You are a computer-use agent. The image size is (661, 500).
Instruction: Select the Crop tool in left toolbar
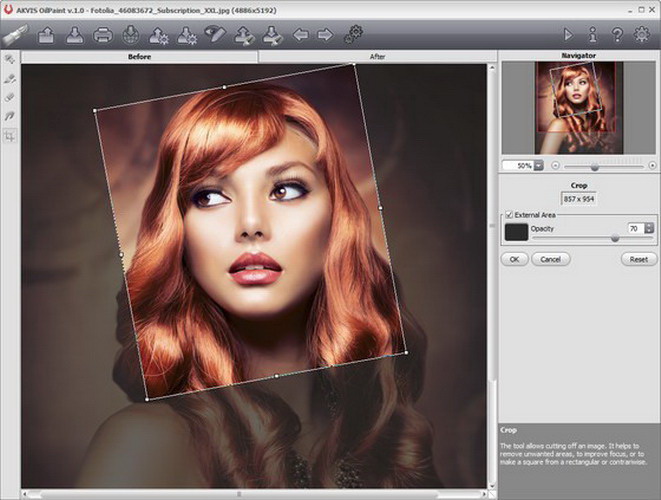[10, 135]
